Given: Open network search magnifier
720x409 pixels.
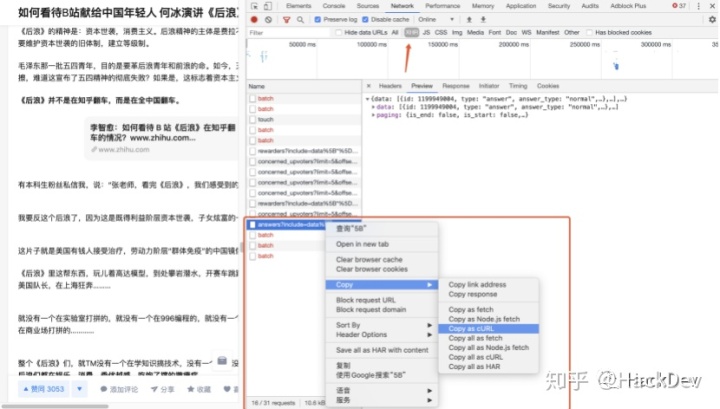Looking at the screenshot, I should point(300,20).
